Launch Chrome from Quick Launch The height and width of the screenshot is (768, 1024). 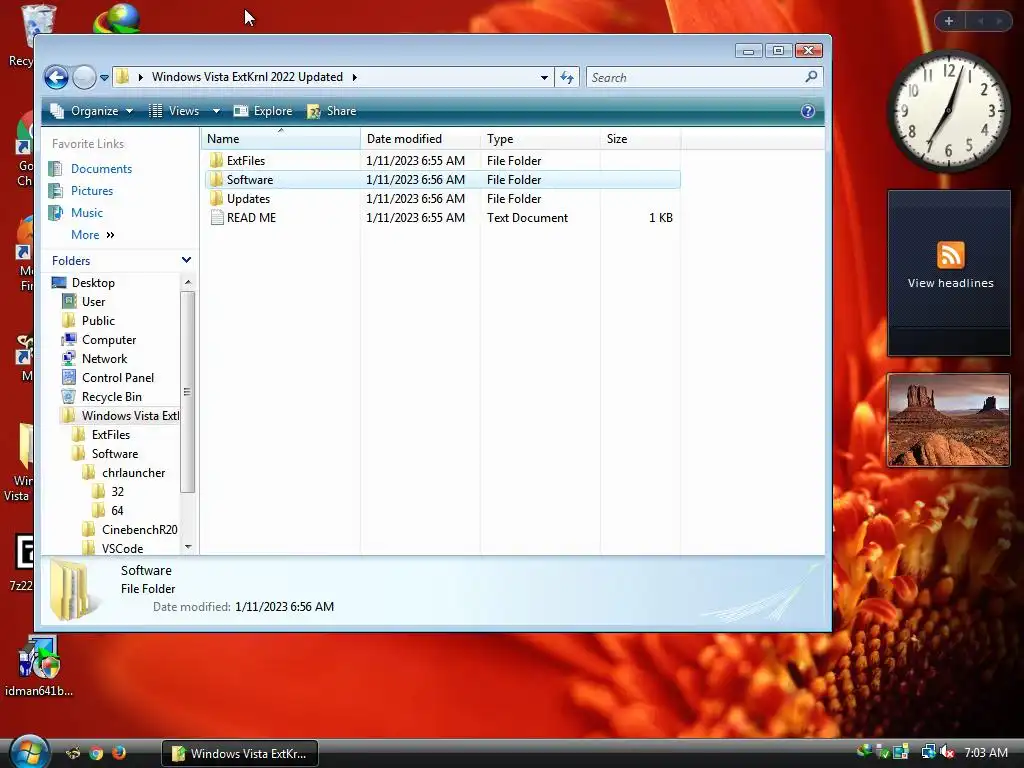click(x=96, y=754)
